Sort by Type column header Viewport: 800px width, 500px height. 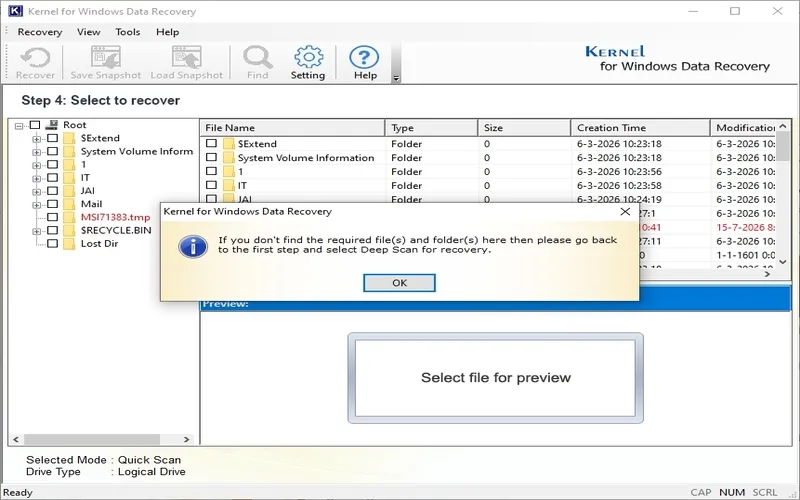click(x=431, y=128)
